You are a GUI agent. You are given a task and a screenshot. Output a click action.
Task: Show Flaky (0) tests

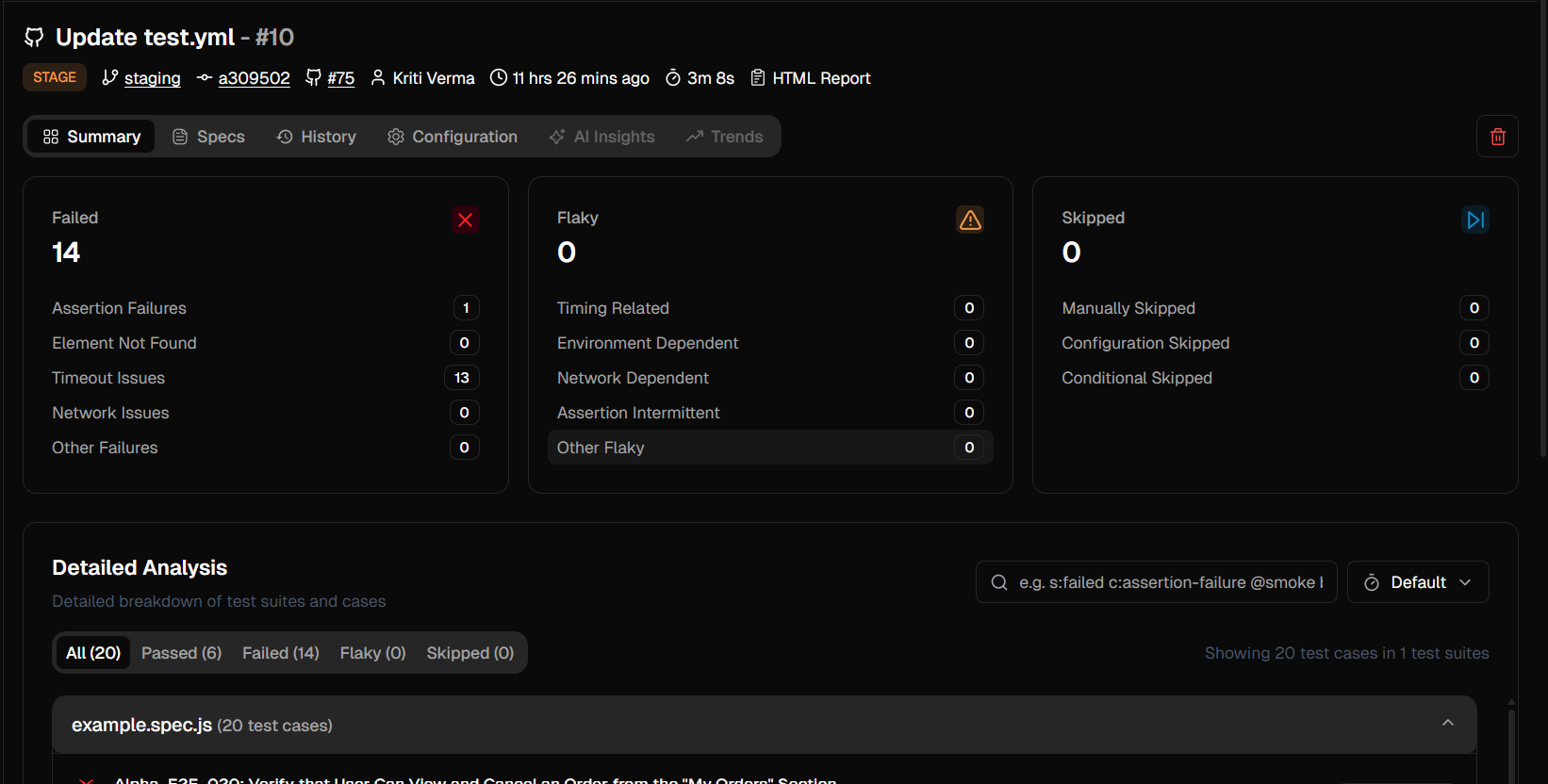click(x=372, y=653)
